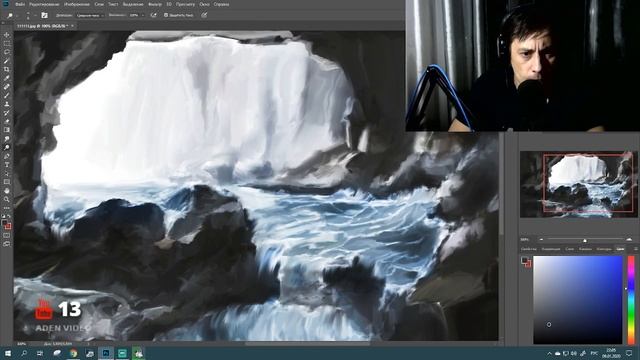Image resolution: width=640 pixels, height=360 pixels.
Task: Open toolbar foreground/background color swatches
Action: (7, 224)
